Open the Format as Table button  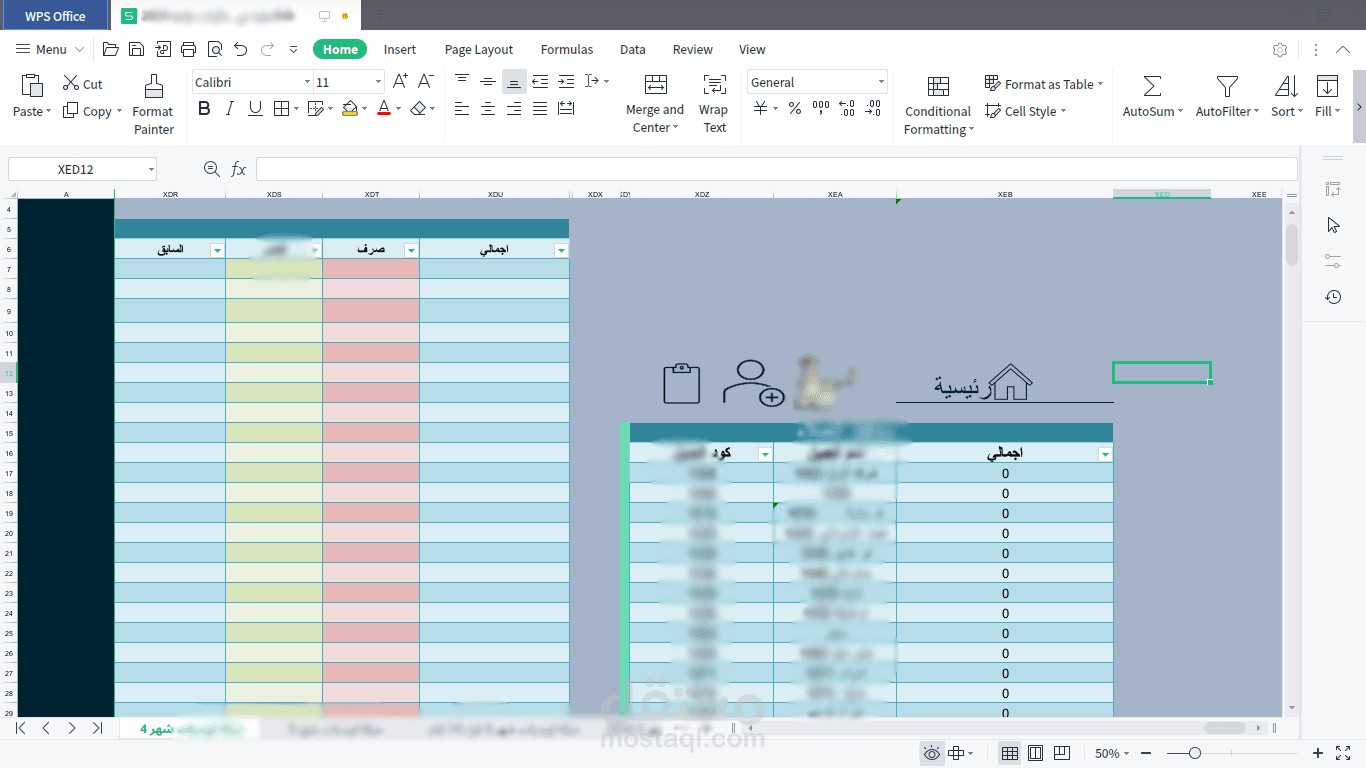click(1043, 84)
